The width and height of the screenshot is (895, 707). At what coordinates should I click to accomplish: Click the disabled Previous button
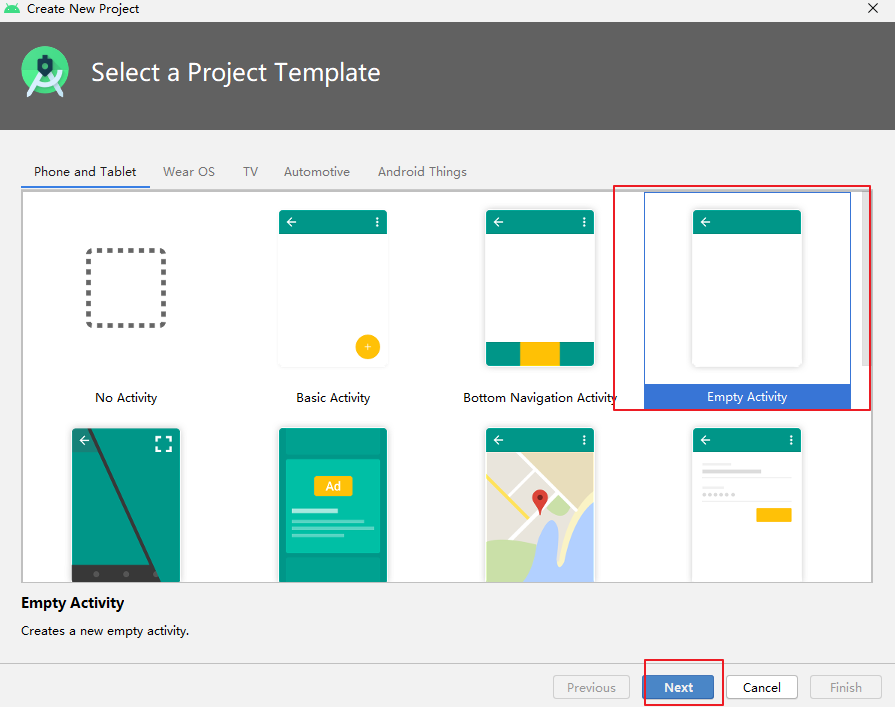(591, 688)
